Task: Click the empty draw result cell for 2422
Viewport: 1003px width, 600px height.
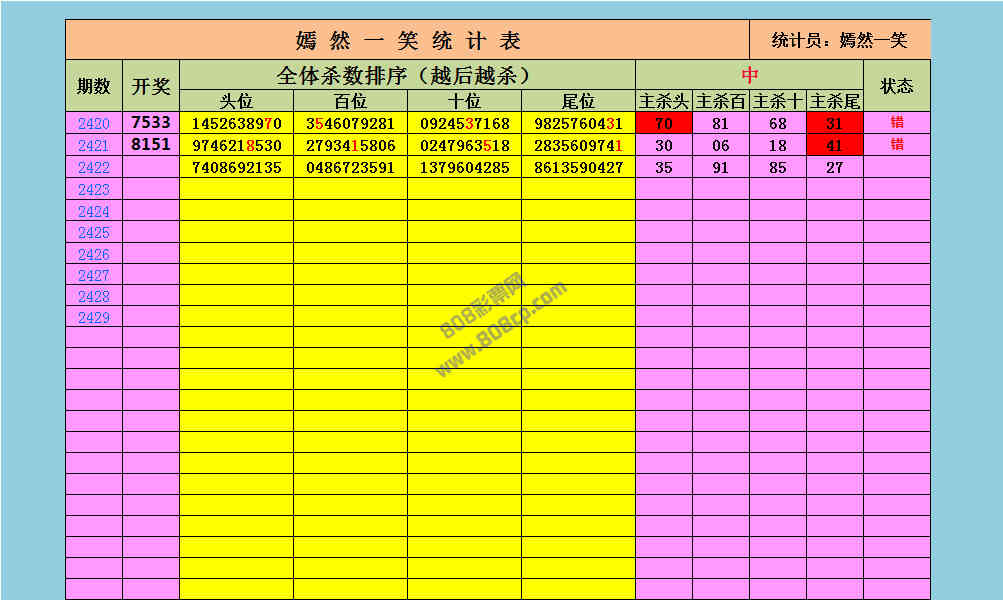Action: click(x=151, y=168)
